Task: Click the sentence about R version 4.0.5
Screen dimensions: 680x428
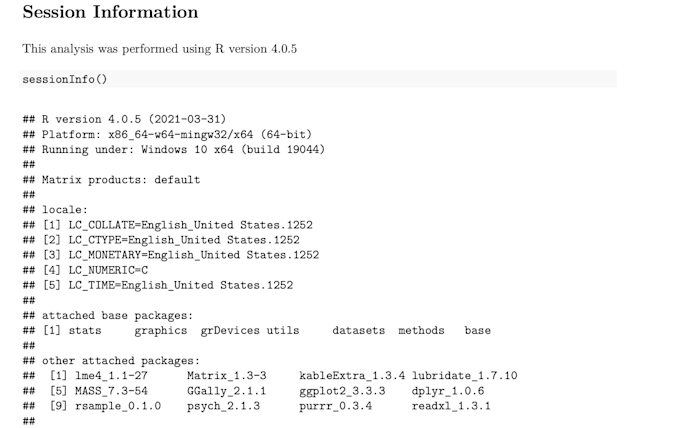Action: [159, 48]
